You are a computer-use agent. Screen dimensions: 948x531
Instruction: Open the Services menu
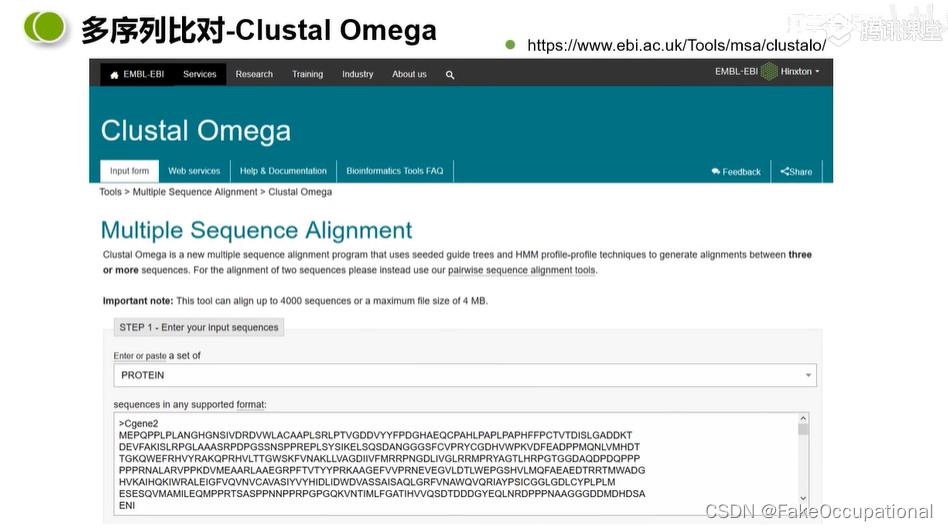click(x=200, y=74)
